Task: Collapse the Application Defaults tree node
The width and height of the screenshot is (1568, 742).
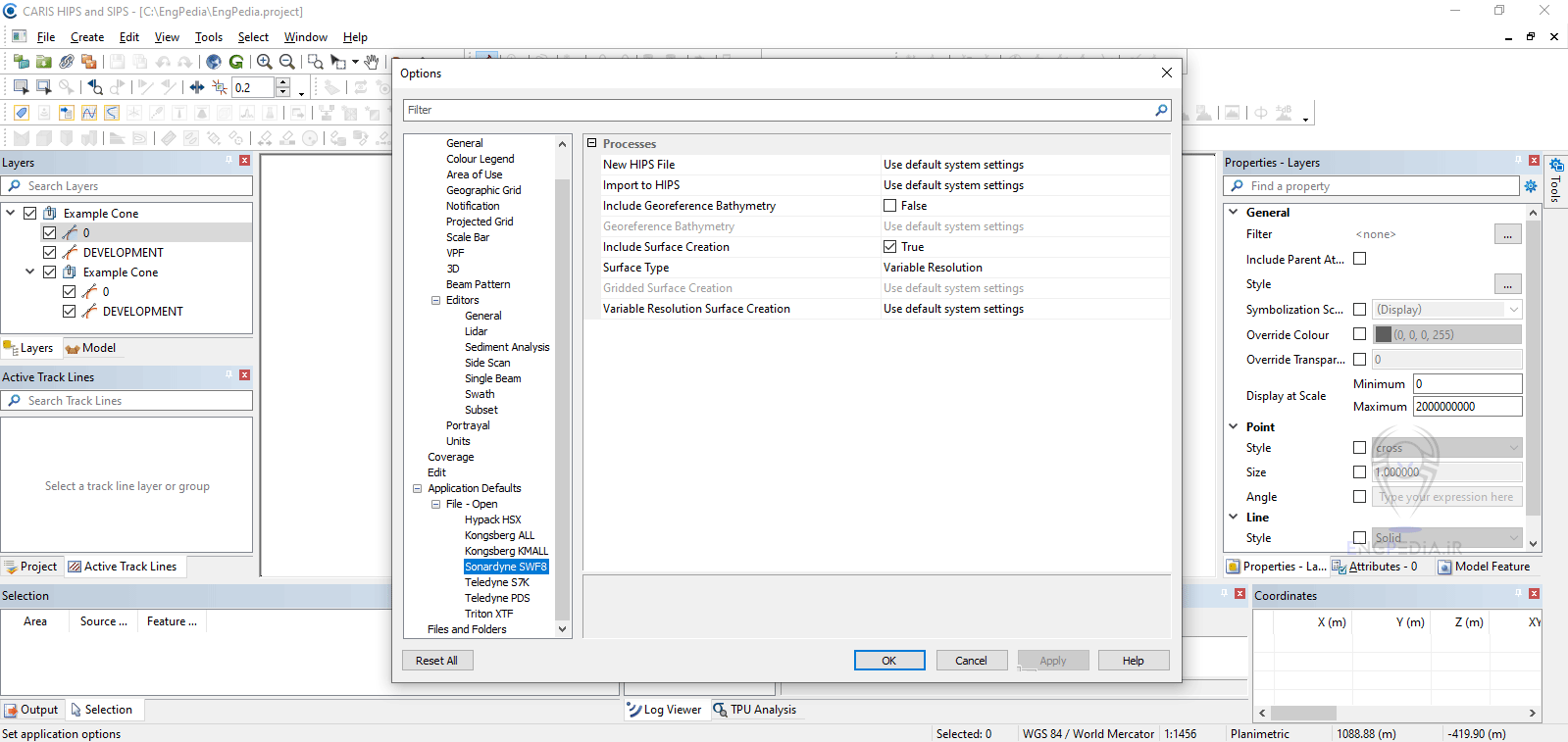Action: click(x=417, y=488)
